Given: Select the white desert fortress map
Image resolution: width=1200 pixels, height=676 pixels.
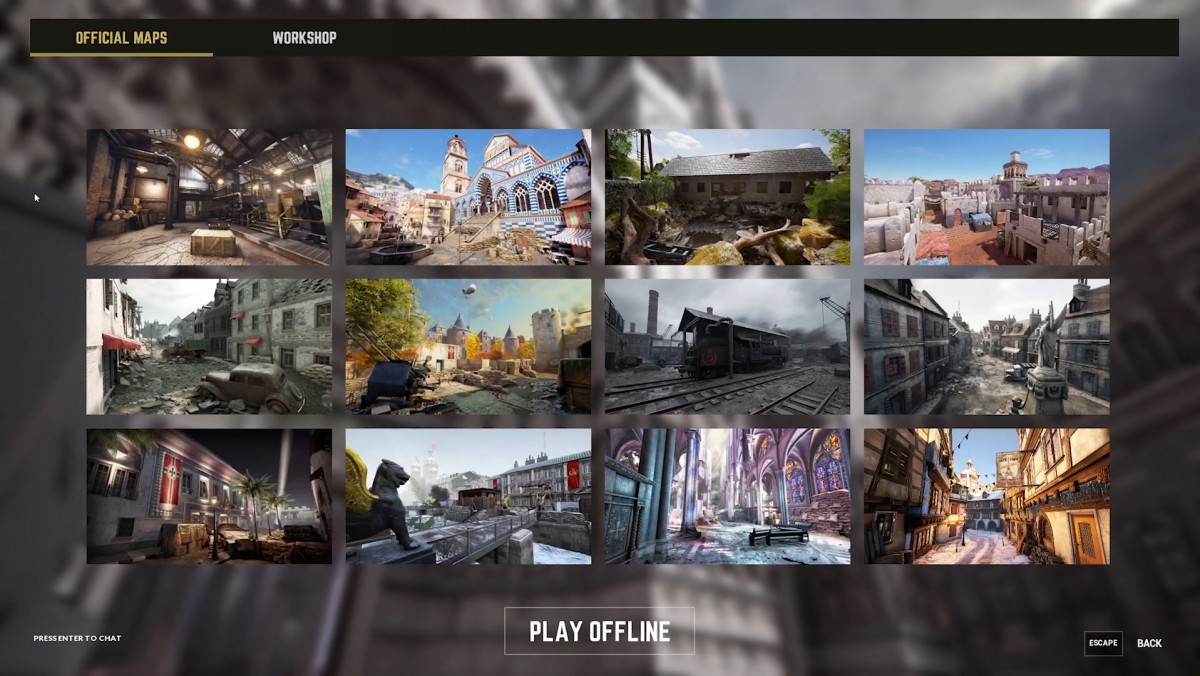Looking at the screenshot, I should coord(986,197).
